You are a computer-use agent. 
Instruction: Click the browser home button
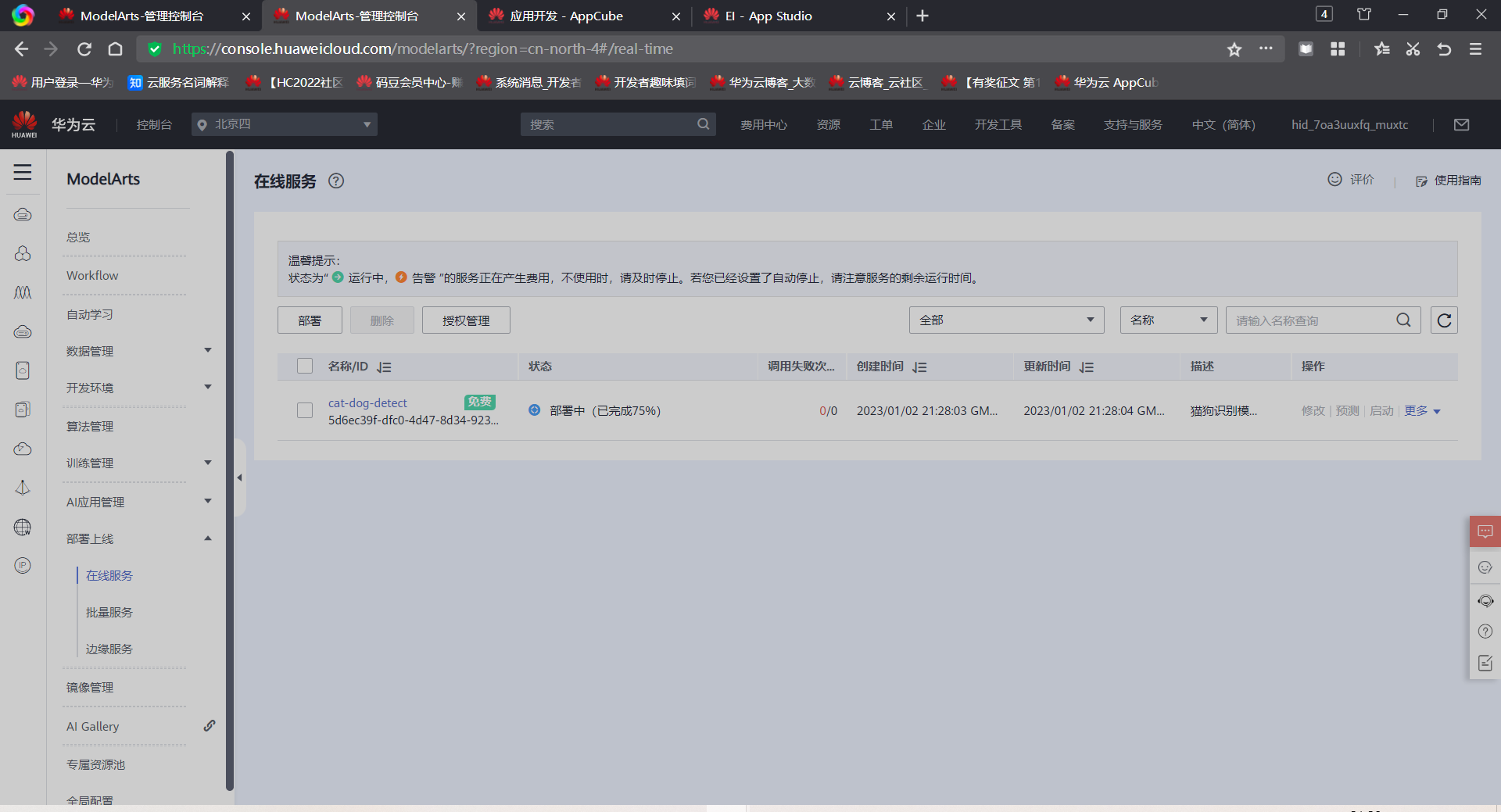[x=115, y=49]
